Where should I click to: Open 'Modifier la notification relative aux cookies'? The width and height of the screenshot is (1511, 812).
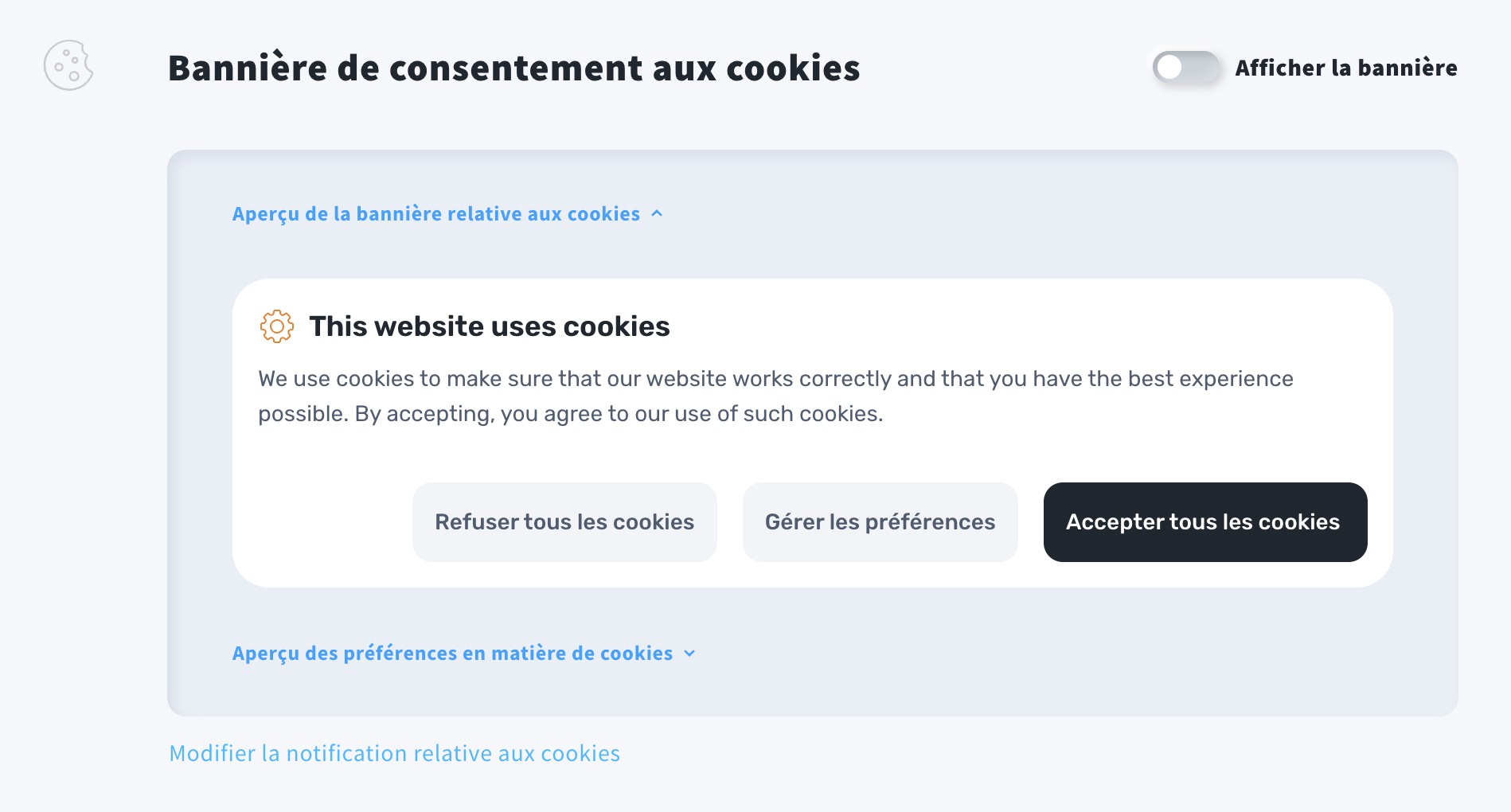tap(394, 752)
